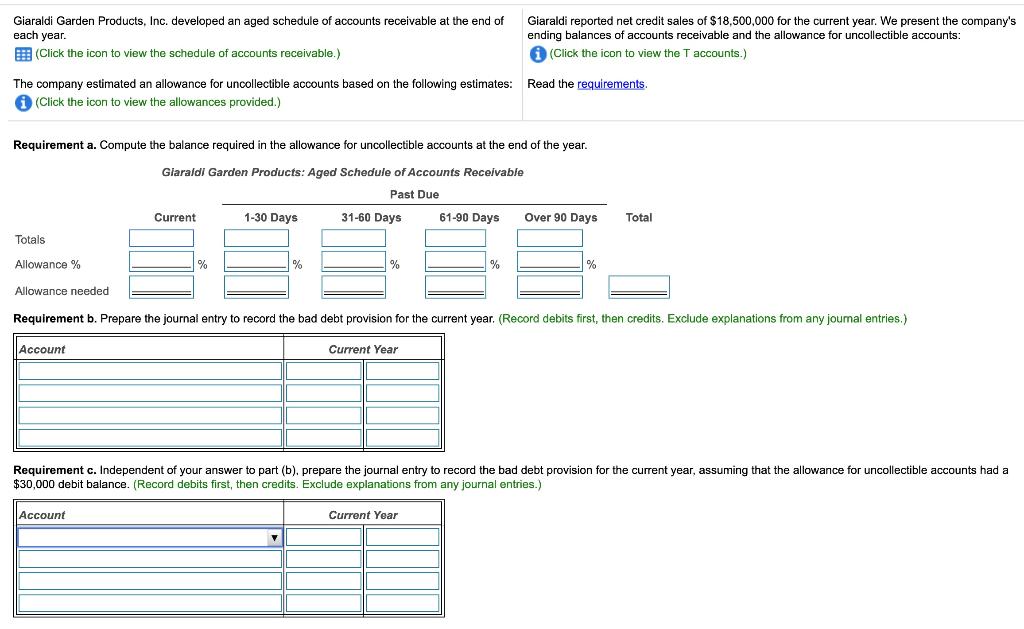Select the Totals field under Over 90 Days
This screenshot has width=1024, height=629.
click(550, 238)
